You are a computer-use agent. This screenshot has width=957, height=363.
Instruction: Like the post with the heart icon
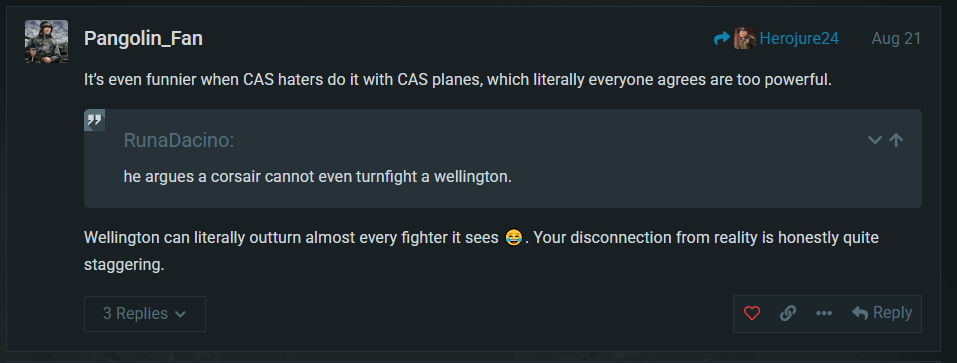[x=752, y=313]
